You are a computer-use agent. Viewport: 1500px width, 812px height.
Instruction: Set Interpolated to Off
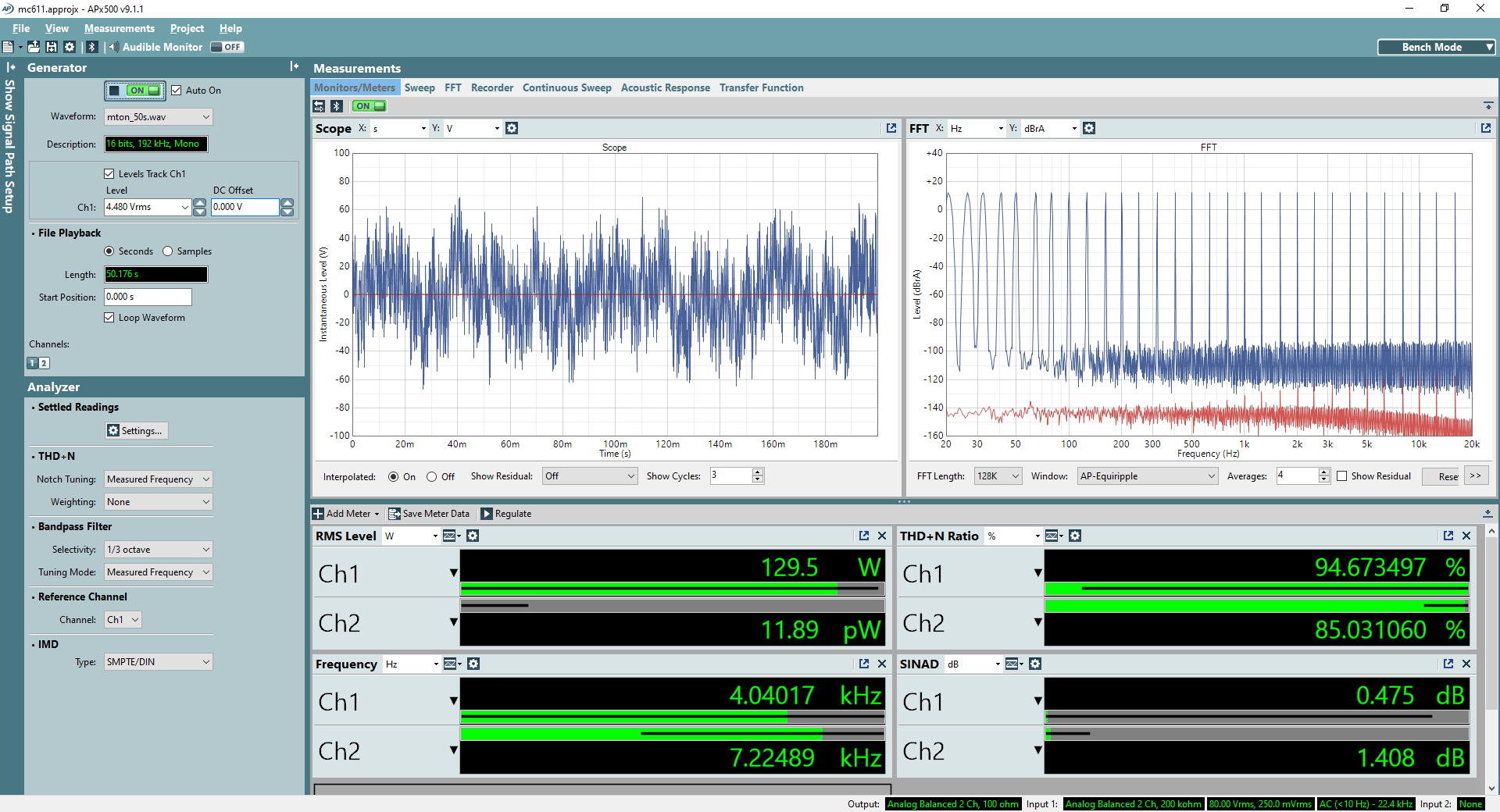tap(431, 476)
